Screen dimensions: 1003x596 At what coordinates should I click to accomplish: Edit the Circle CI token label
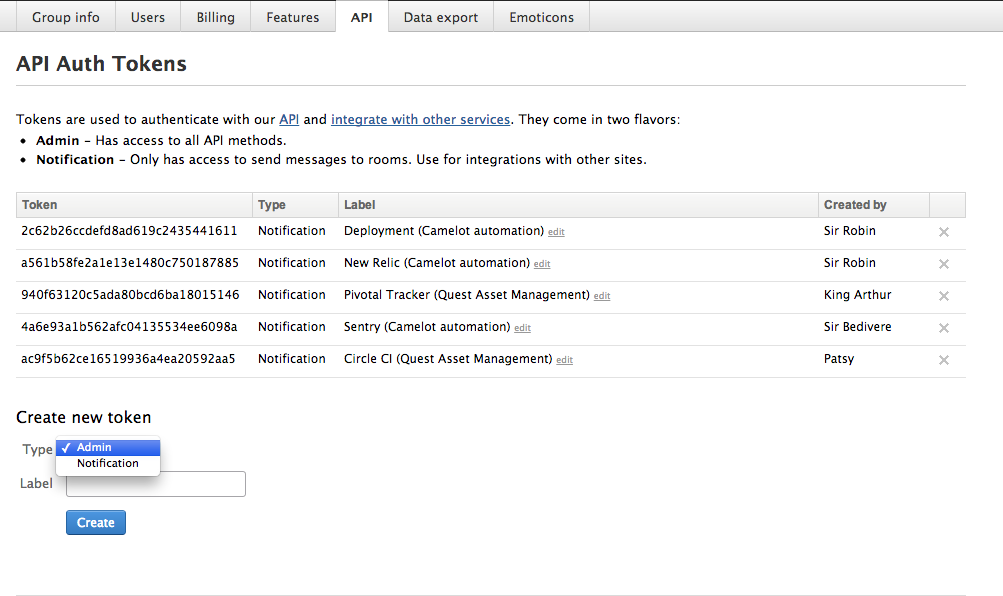tap(565, 360)
